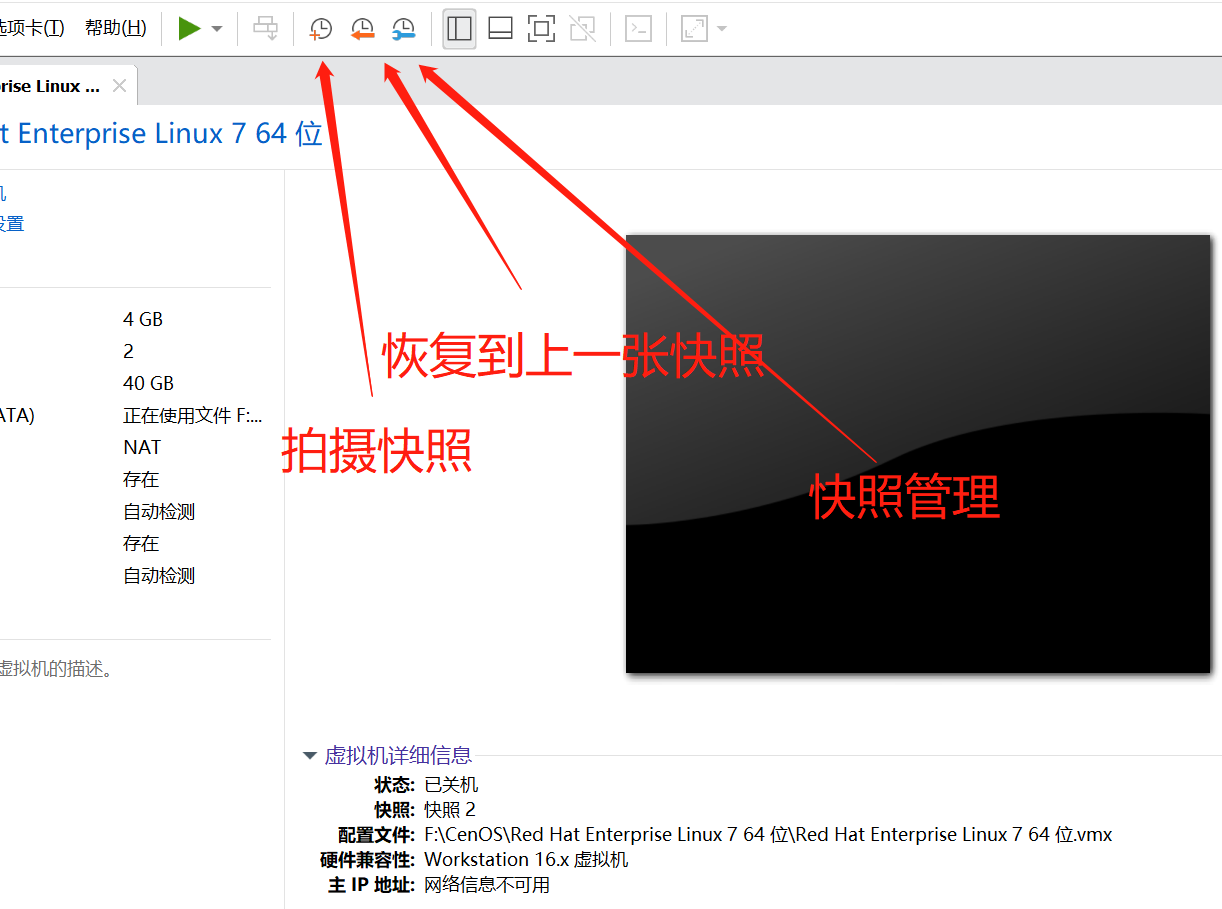Take a snapshot with the clock-plus icon

320,29
